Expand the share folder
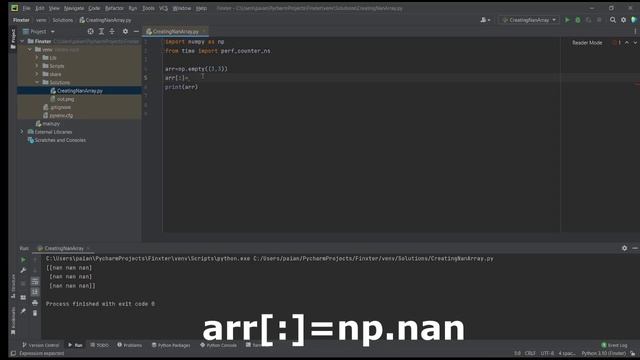Image resolution: width=640 pixels, height=360 pixels. coord(37,74)
